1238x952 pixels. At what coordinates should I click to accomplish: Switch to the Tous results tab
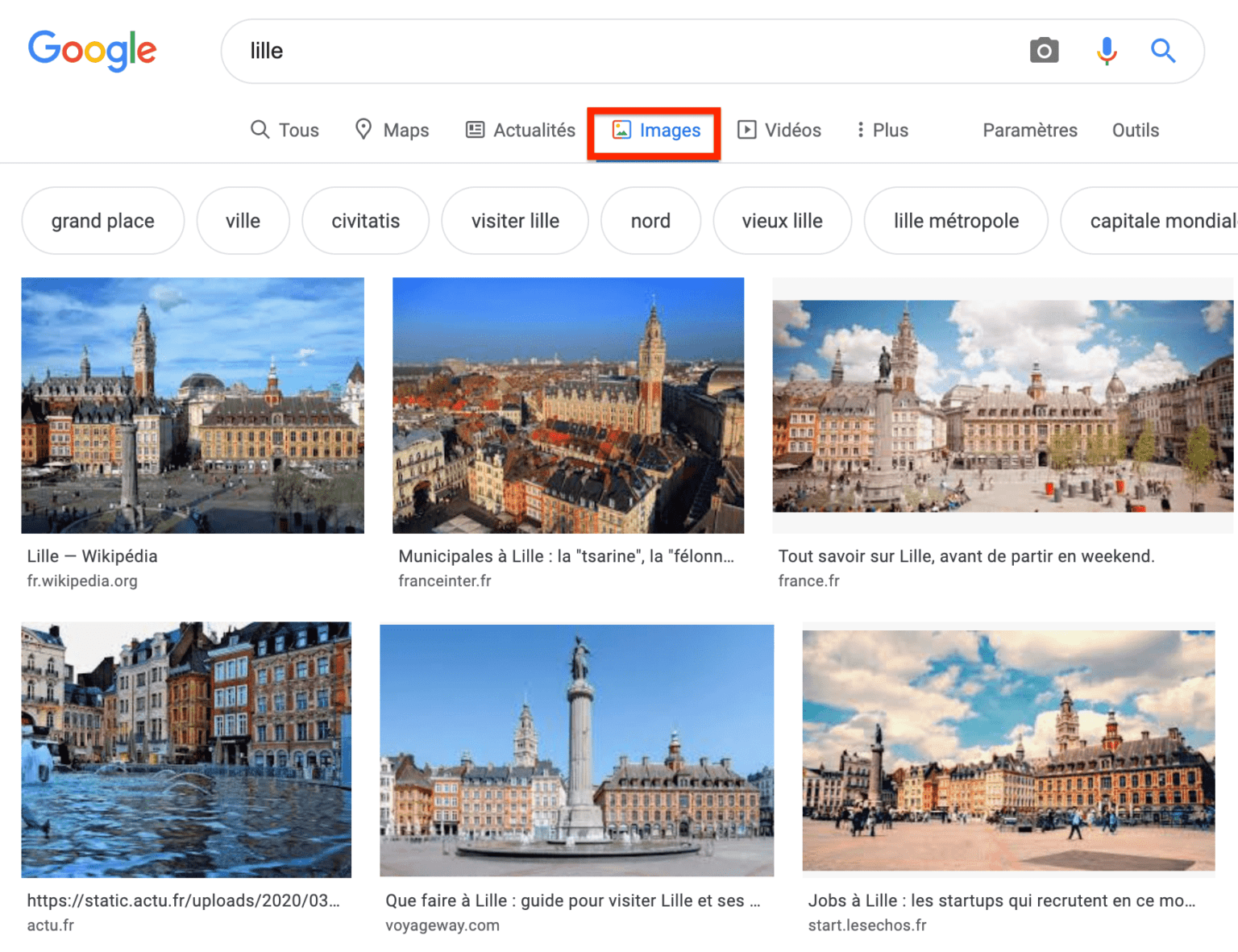coord(285,129)
